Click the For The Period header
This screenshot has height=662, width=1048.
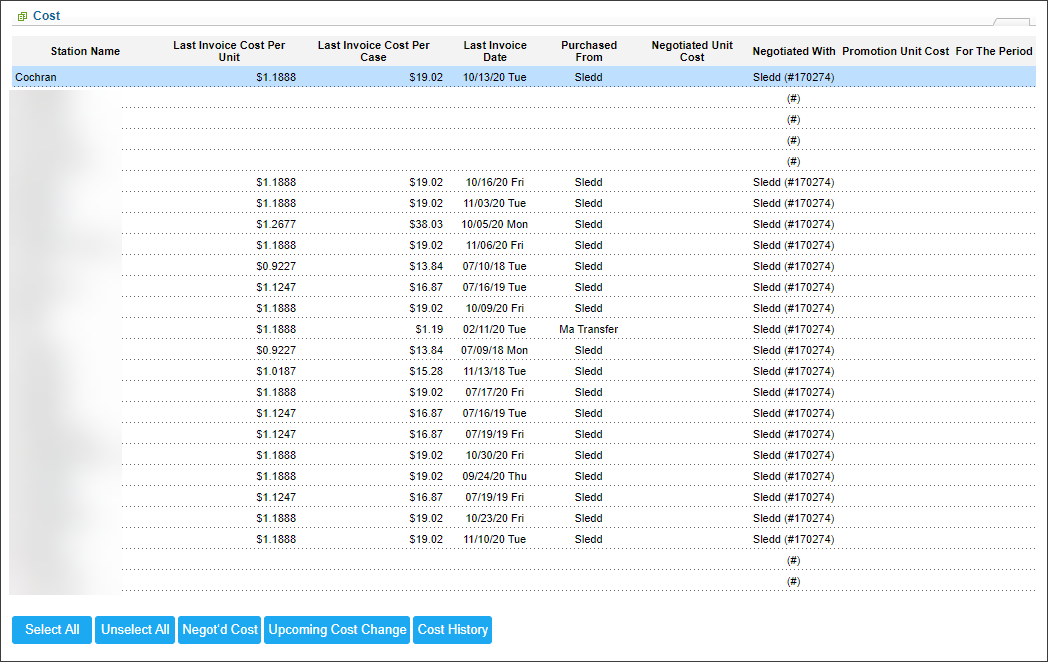[x=994, y=51]
